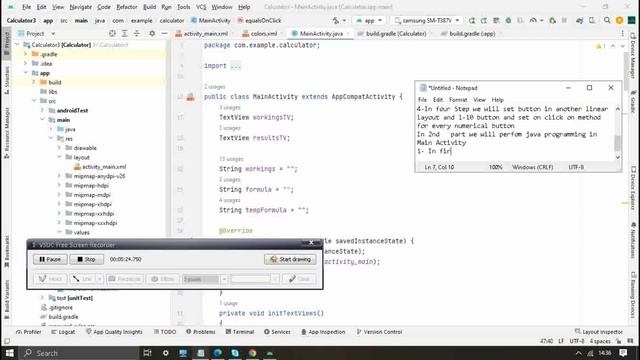This screenshot has width=640, height=360.
Task: Open the Version Control tool window
Action: pyautogui.click(x=379, y=332)
